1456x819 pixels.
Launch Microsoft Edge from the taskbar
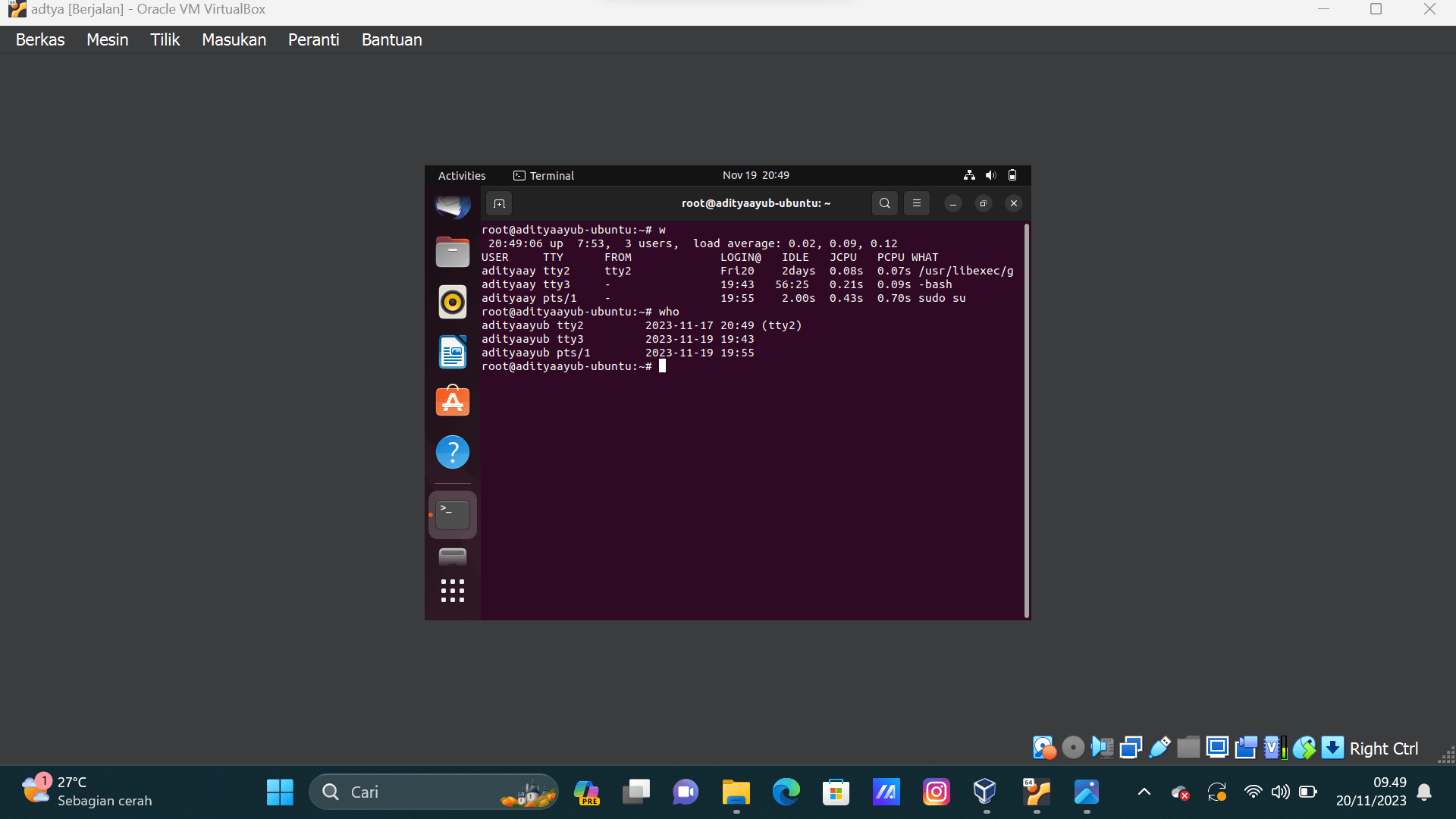pos(786,792)
